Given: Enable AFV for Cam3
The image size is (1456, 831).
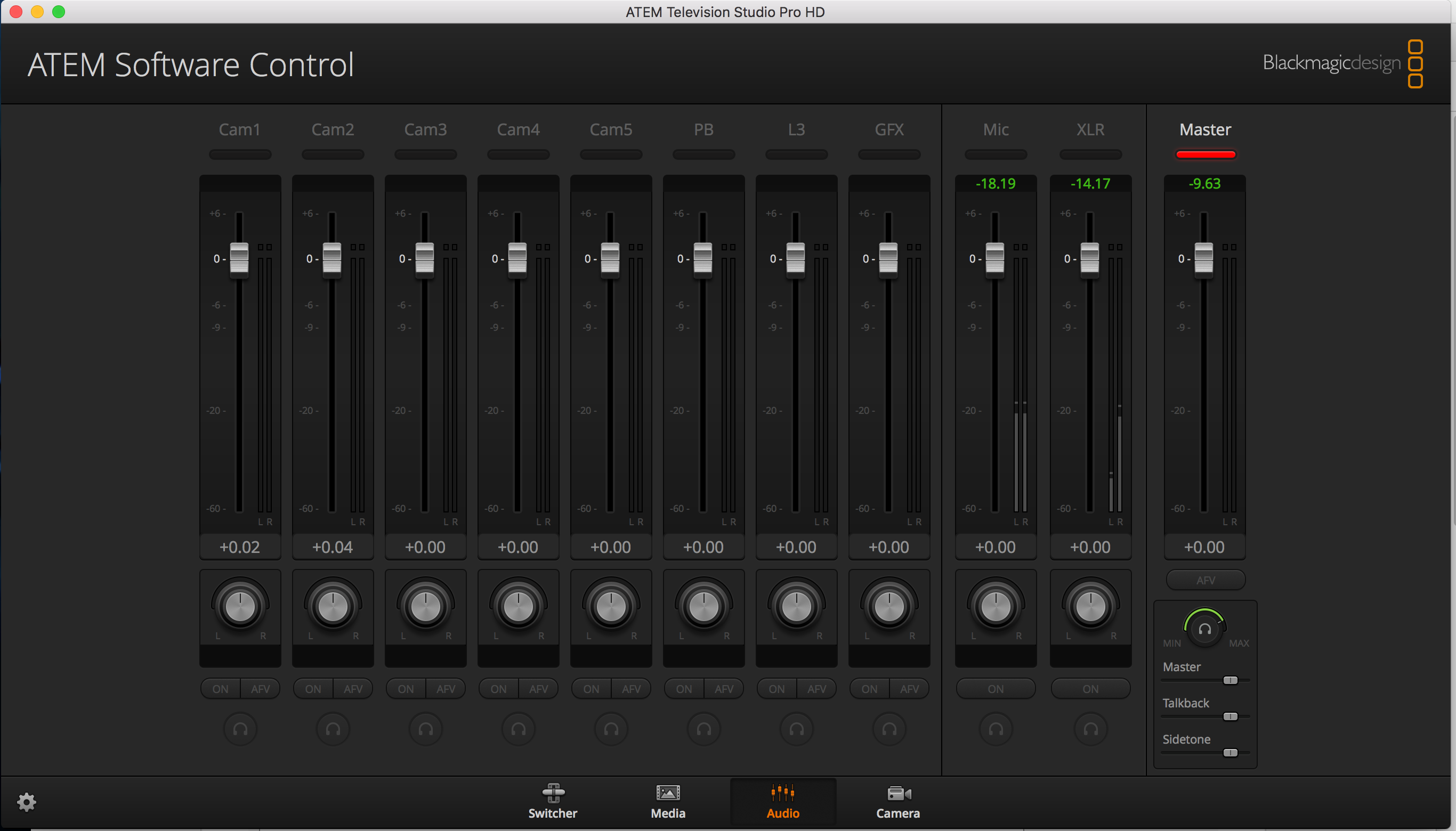Looking at the screenshot, I should click(x=446, y=689).
